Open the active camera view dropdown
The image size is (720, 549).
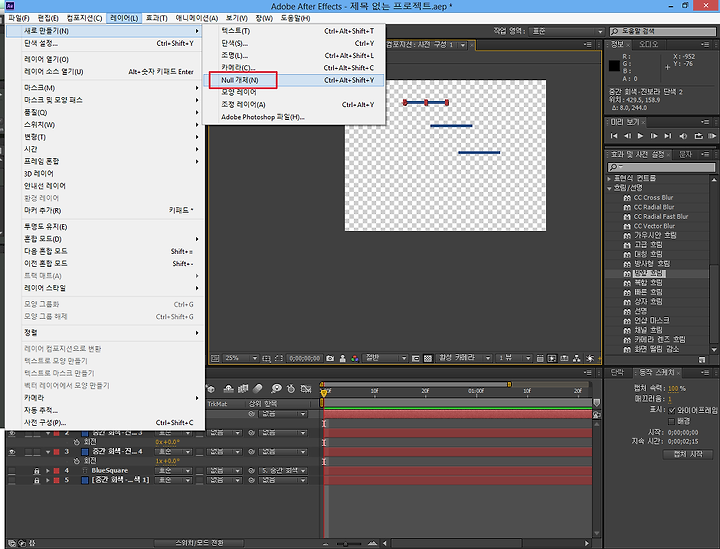[x=464, y=358]
